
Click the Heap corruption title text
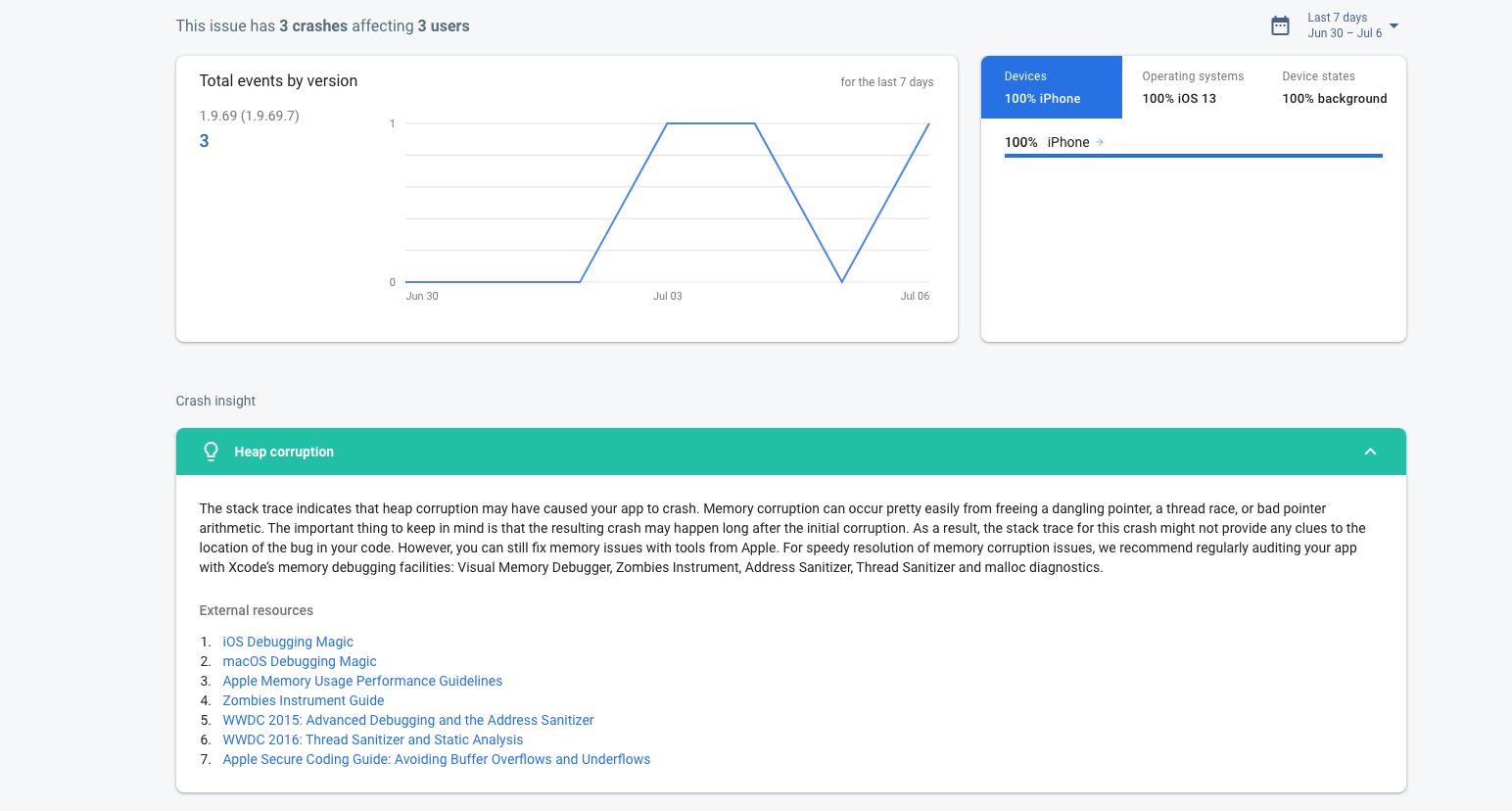click(x=284, y=452)
